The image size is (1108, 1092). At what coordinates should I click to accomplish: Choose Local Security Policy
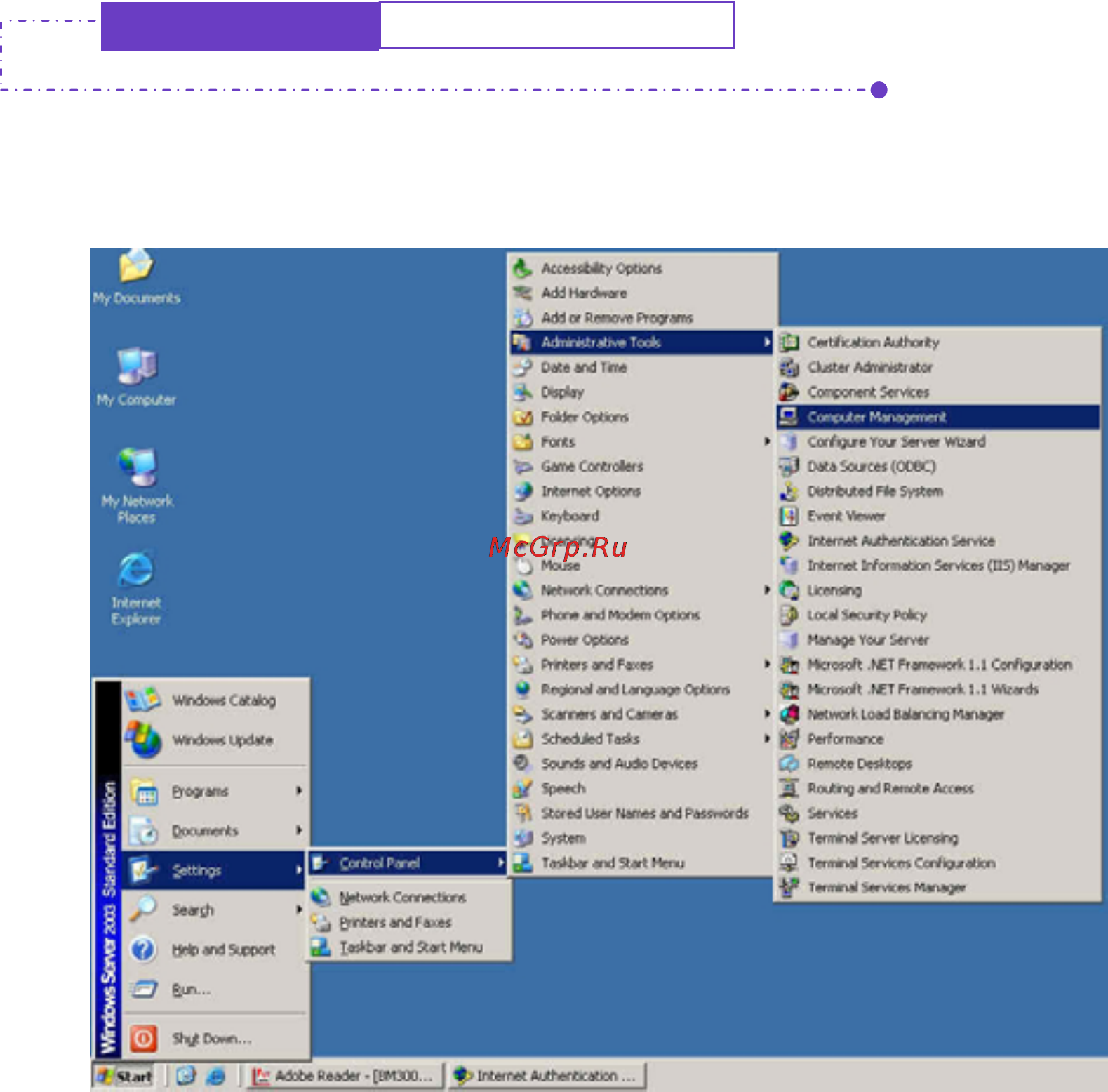click(x=937, y=615)
